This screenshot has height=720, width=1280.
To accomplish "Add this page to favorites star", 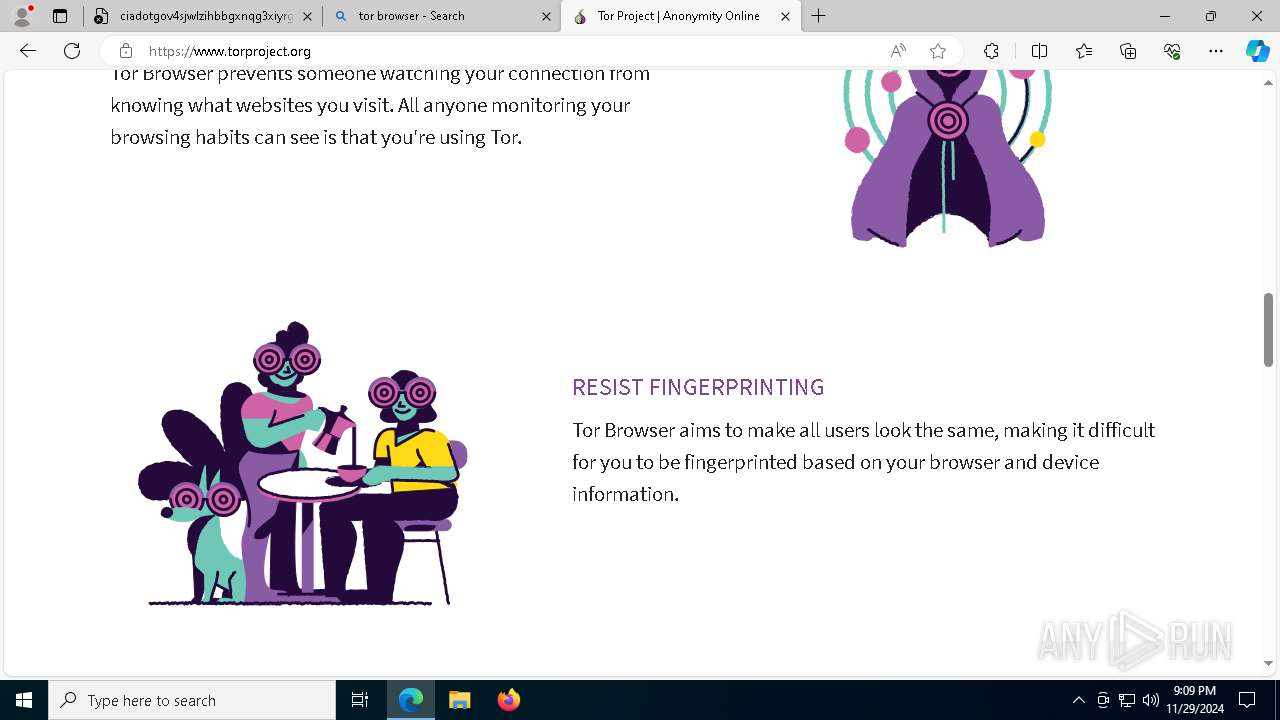I will [x=938, y=51].
